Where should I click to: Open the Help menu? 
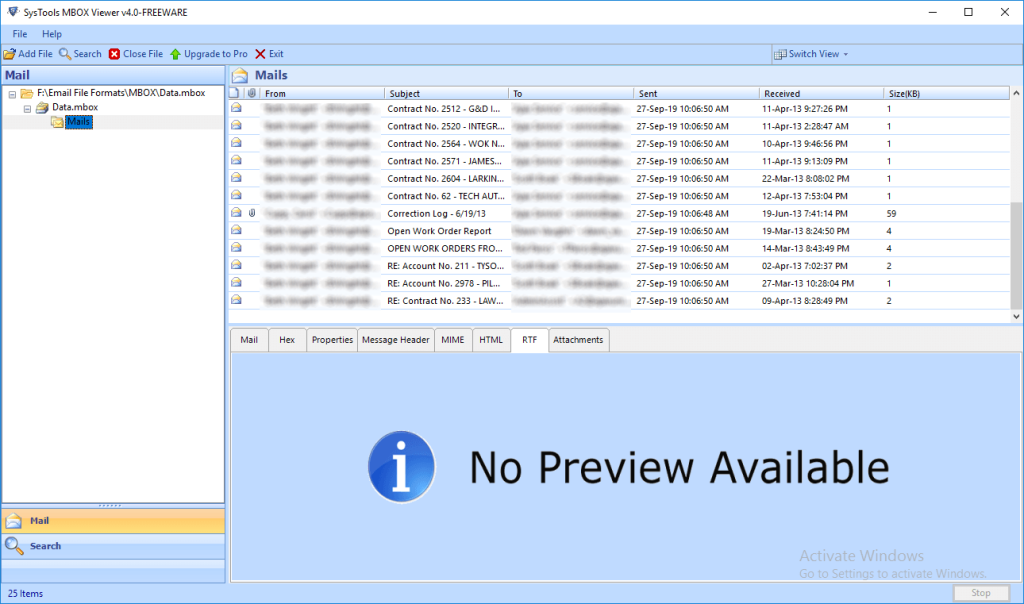pos(52,34)
